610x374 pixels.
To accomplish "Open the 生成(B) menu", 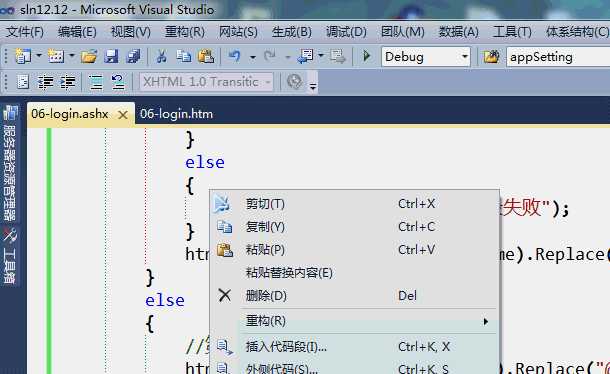I will pos(292,32).
